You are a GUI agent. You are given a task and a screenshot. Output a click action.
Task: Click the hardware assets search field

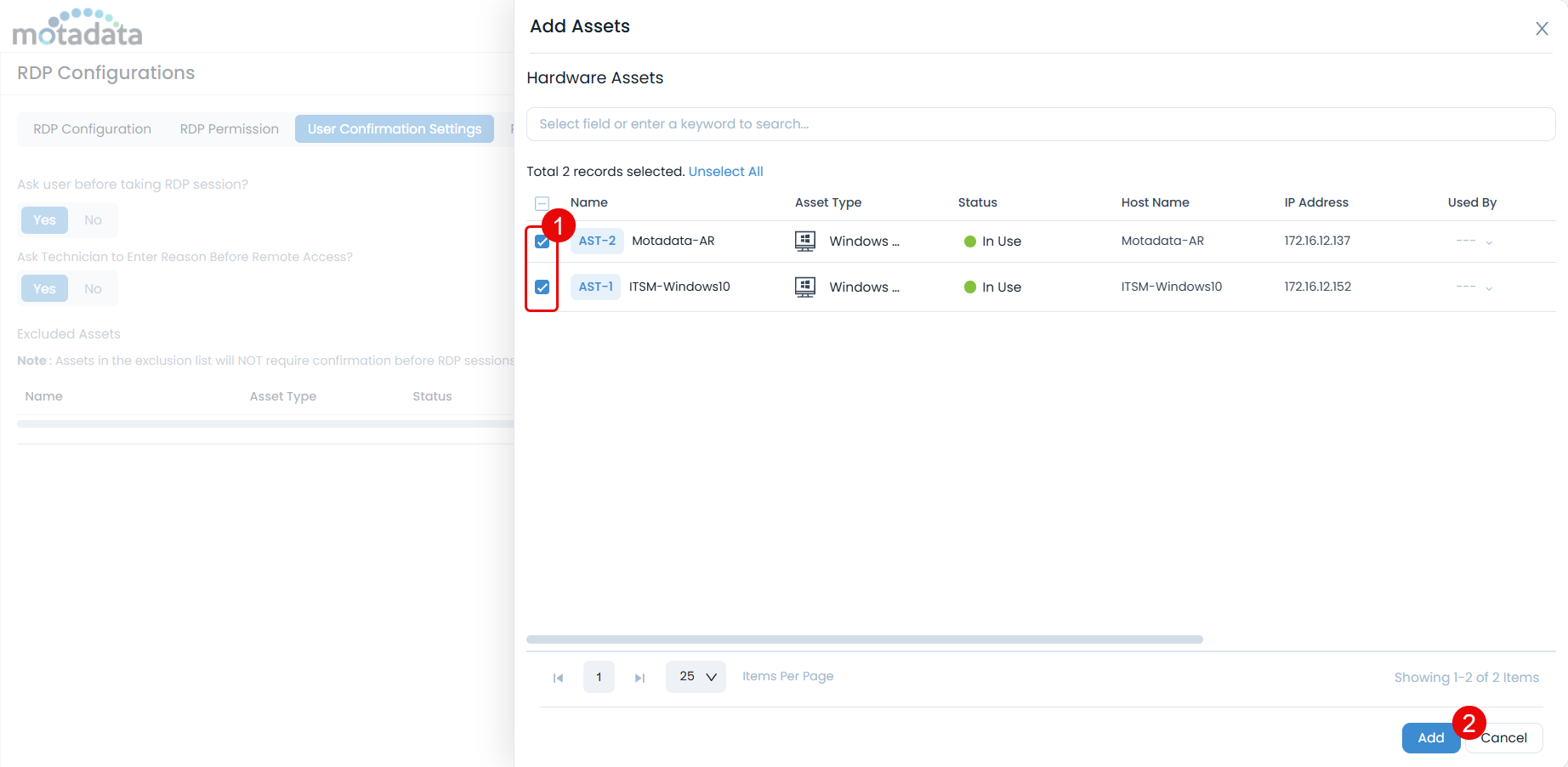pos(1040,124)
